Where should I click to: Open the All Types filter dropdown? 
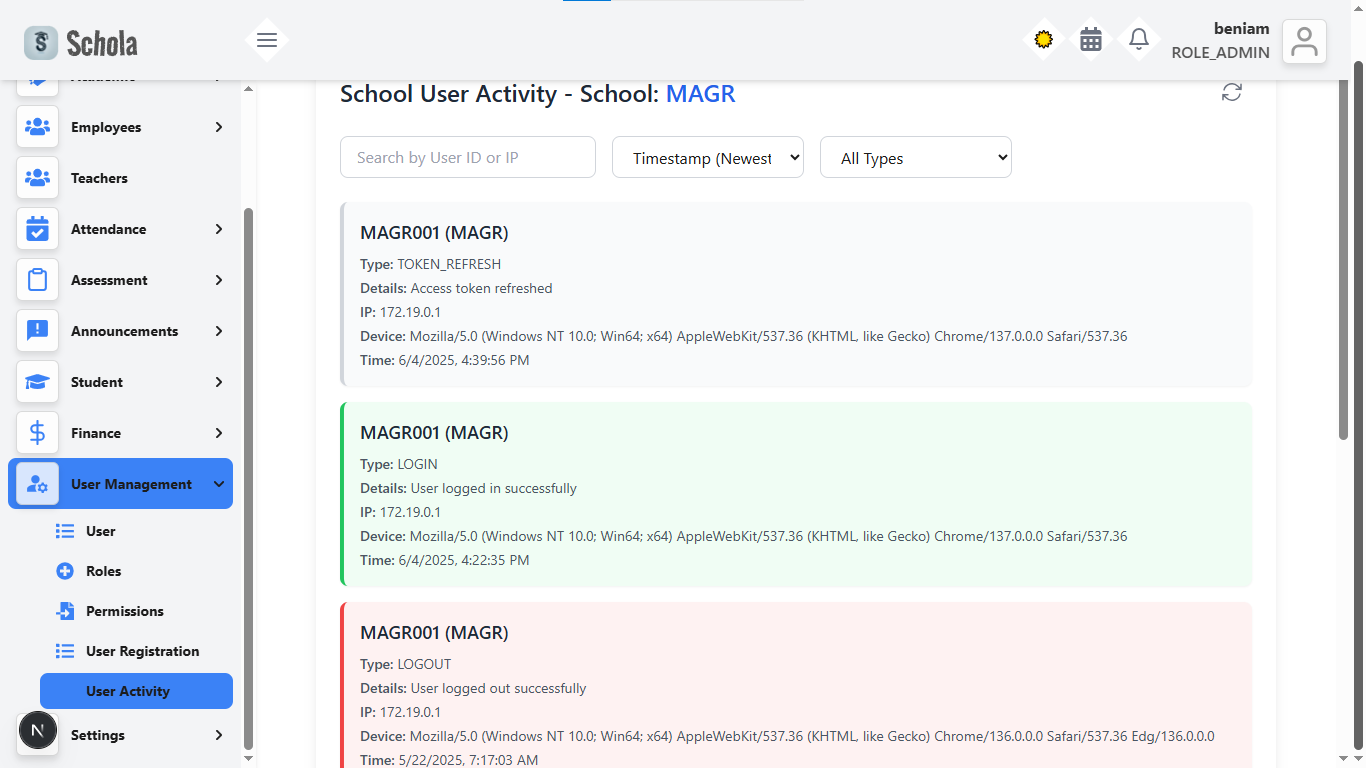pyautogui.click(x=916, y=158)
